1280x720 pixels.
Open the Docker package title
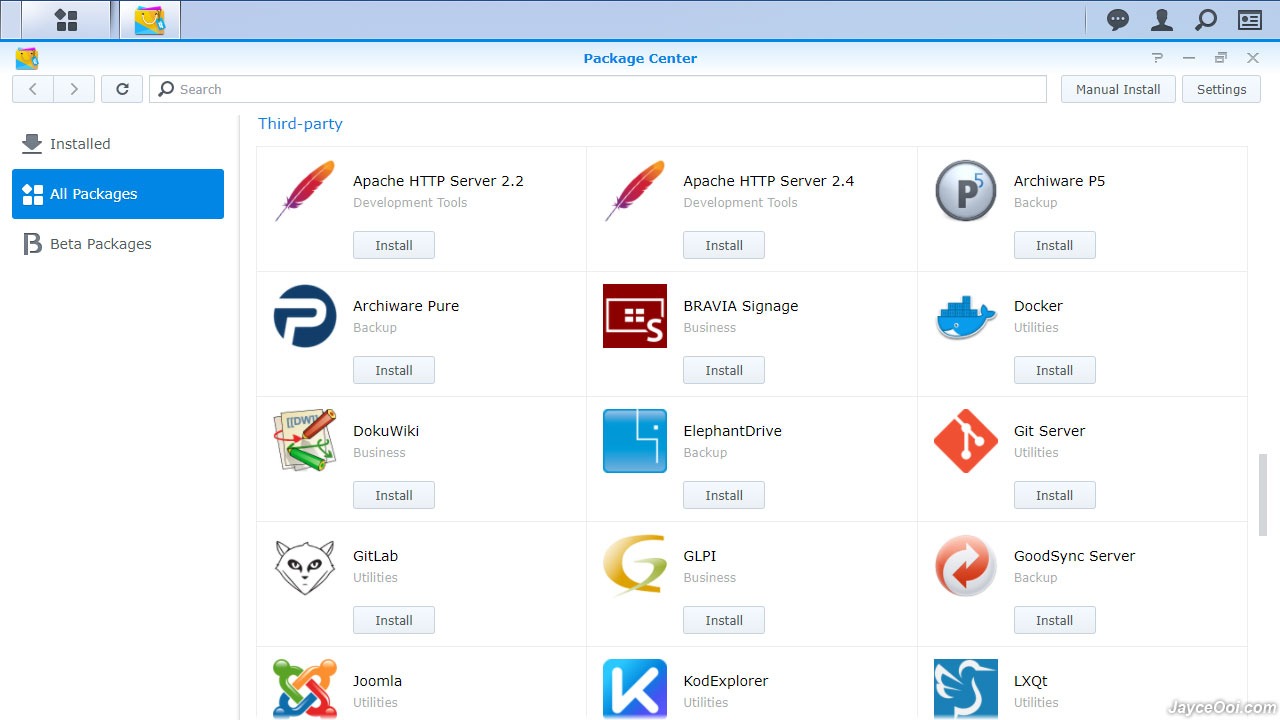1038,306
